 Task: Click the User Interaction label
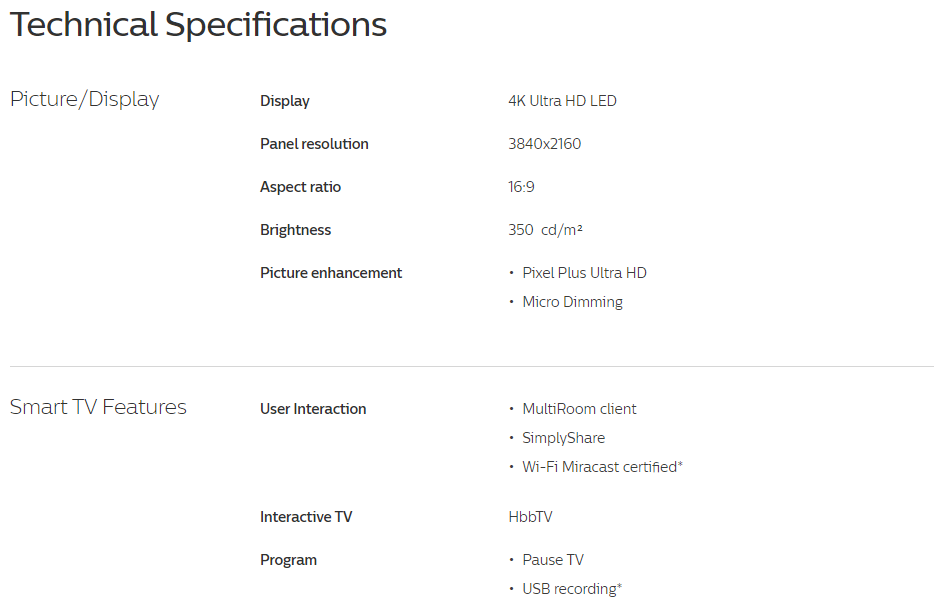(x=313, y=409)
